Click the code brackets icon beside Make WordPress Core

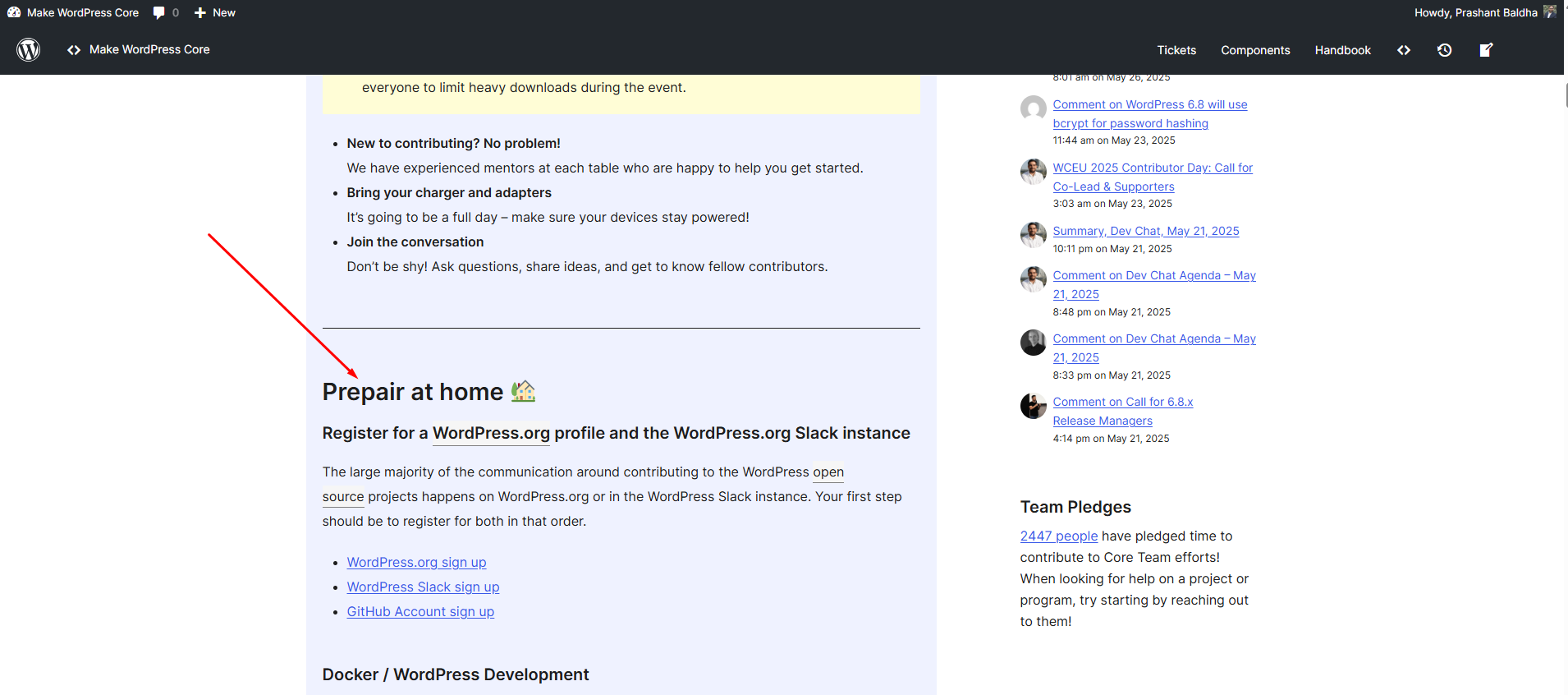pyautogui.click(x=74, y=49)
